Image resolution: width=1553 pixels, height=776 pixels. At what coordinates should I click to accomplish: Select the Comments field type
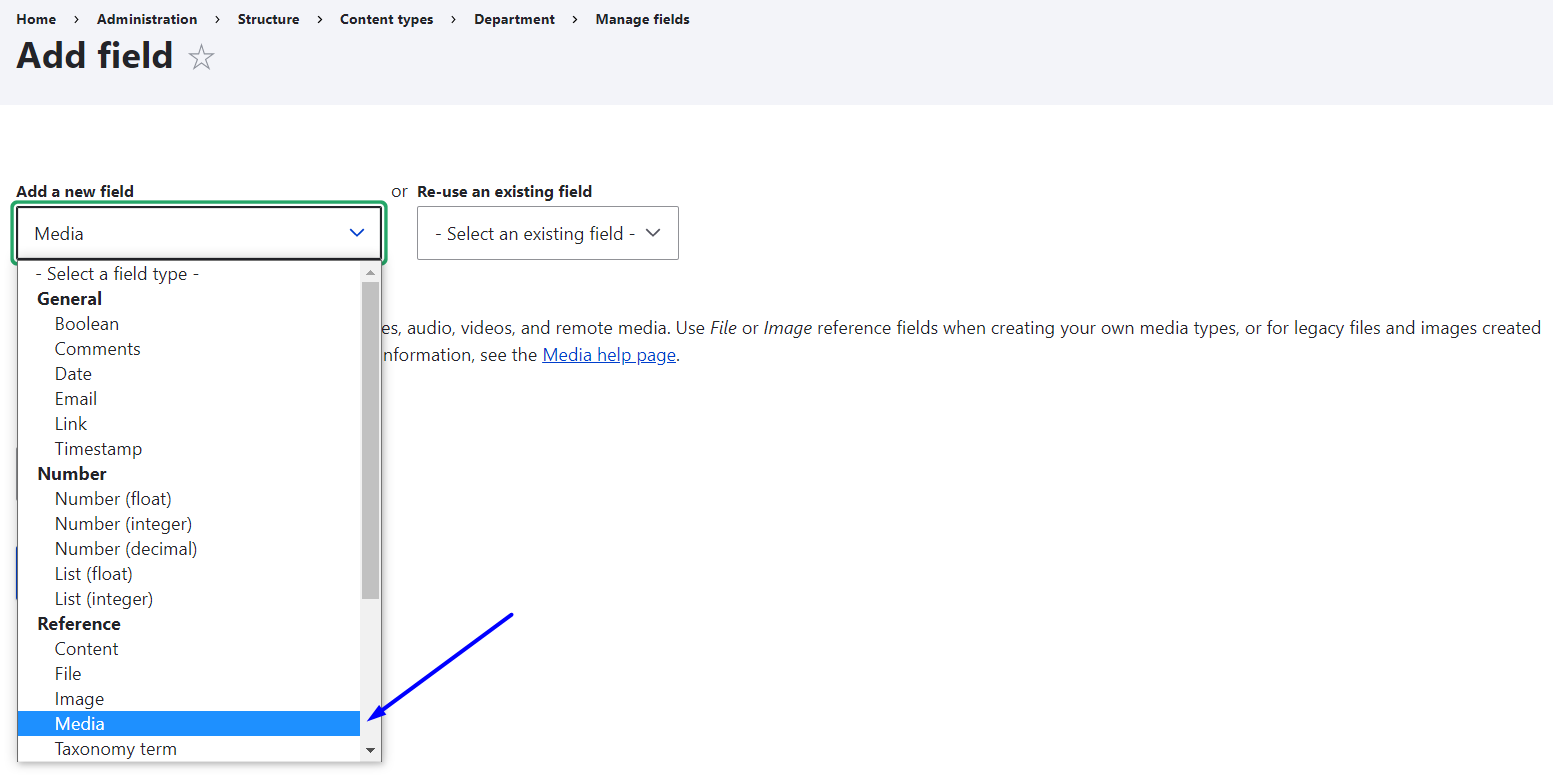(x=97, y=348)
